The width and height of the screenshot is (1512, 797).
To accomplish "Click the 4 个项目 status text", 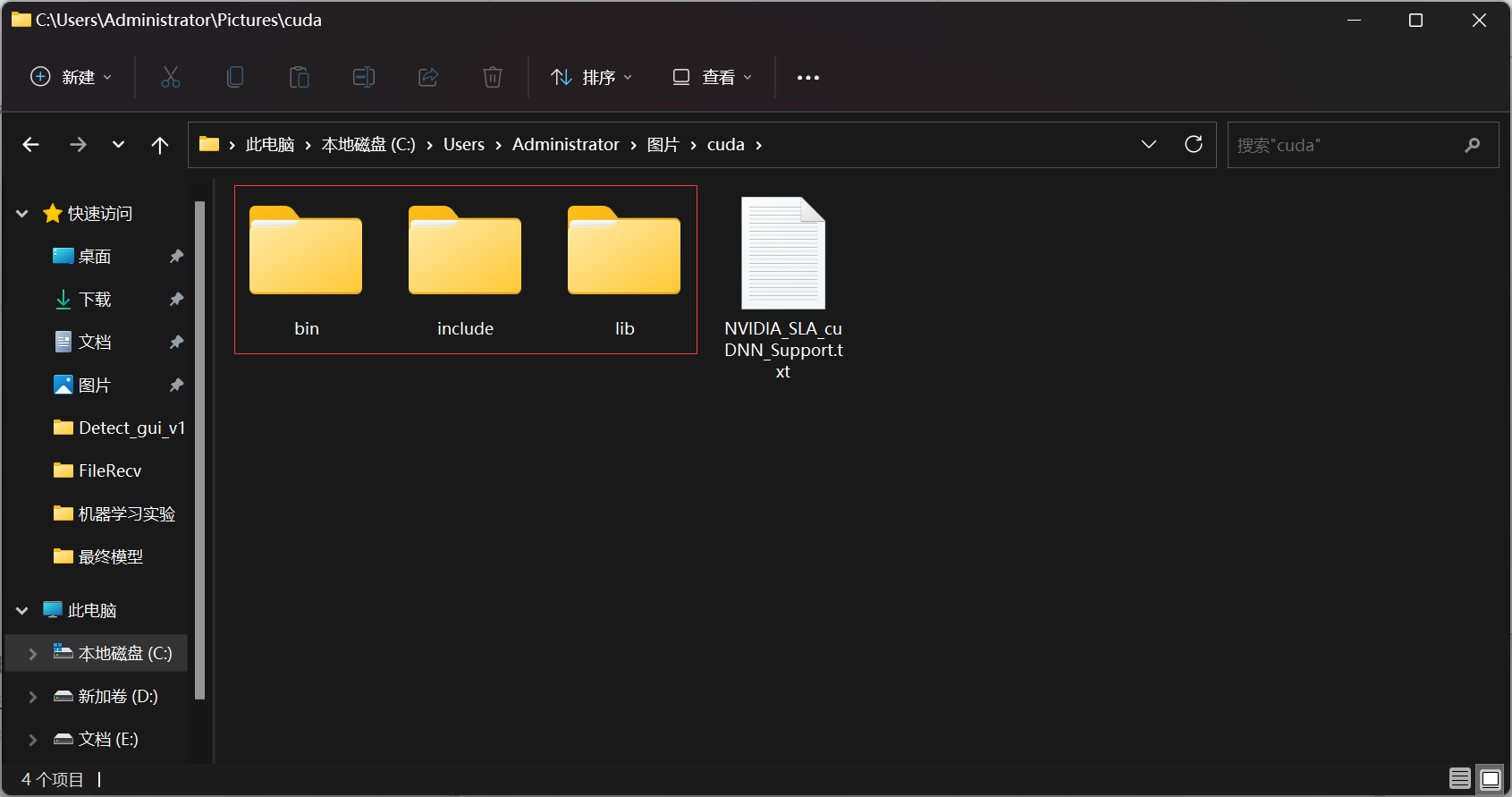I will [x=53, y=779].
